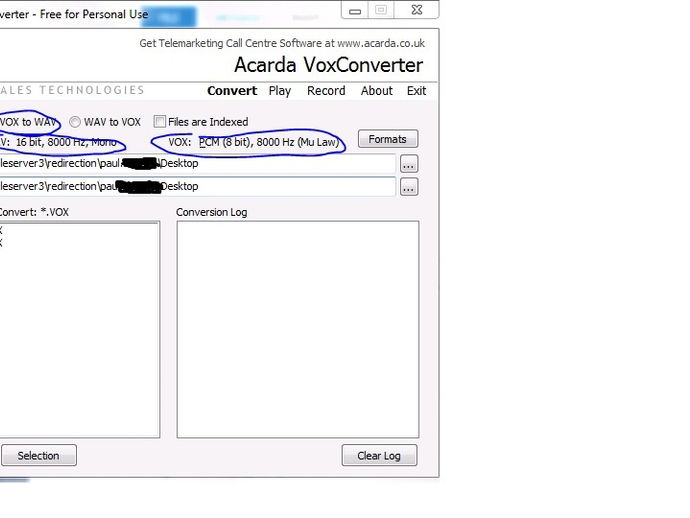Browse for the second Desktop folder path

click(409, 187)
